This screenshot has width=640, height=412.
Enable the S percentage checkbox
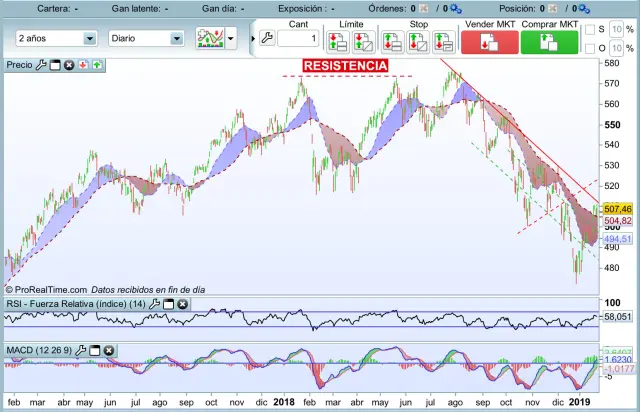click(589, 30)
